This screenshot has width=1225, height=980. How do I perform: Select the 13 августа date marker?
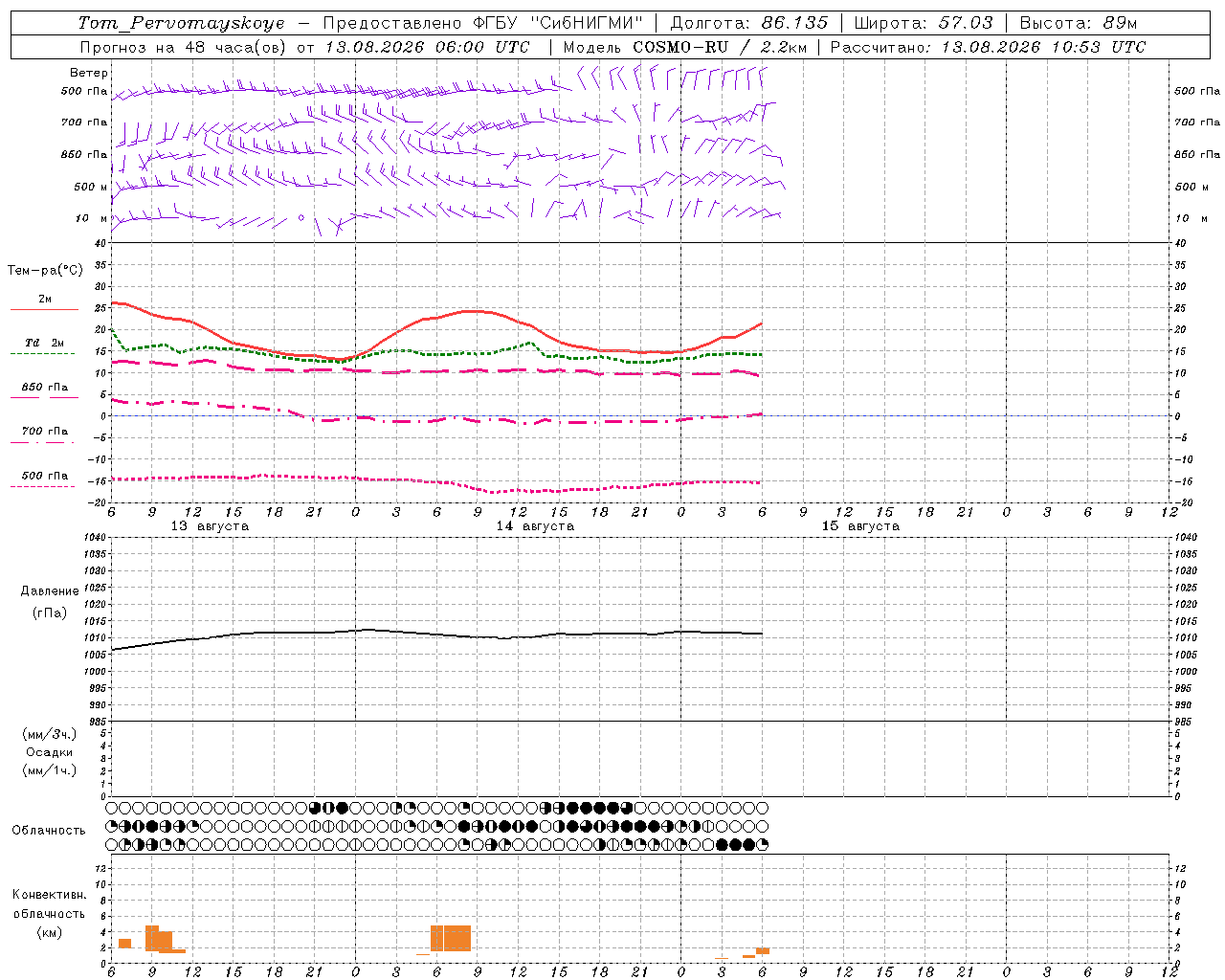coord(210,526)
